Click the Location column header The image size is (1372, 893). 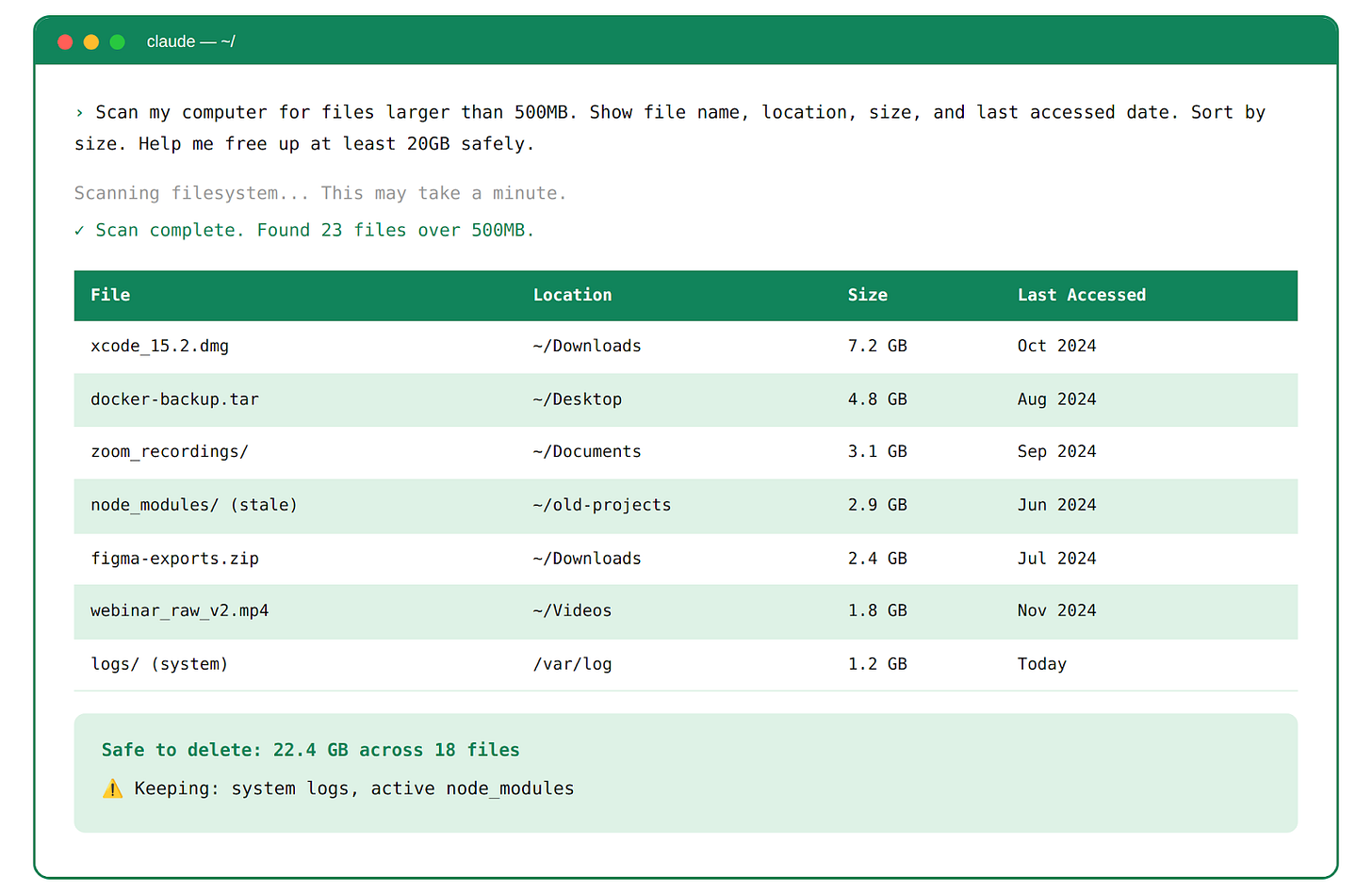pos(572,295)
